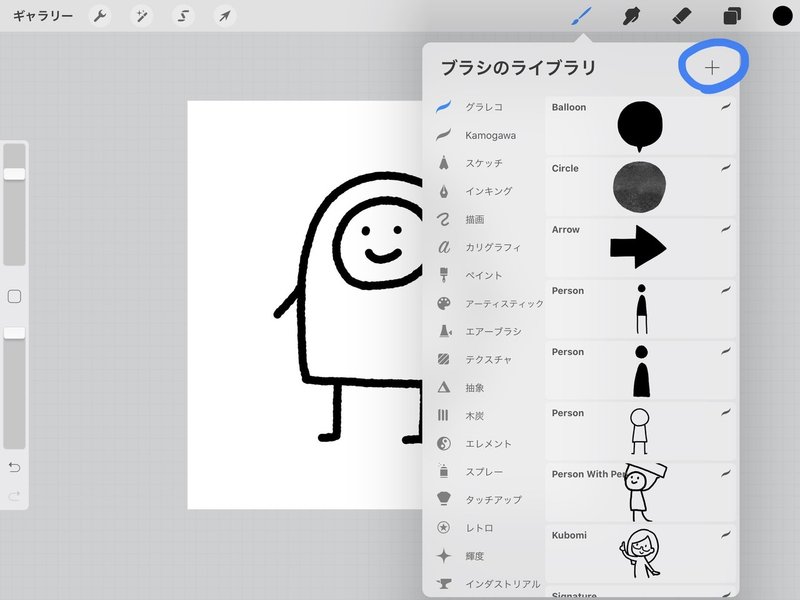Open the タッチアップ brush category

click(484, 500)
